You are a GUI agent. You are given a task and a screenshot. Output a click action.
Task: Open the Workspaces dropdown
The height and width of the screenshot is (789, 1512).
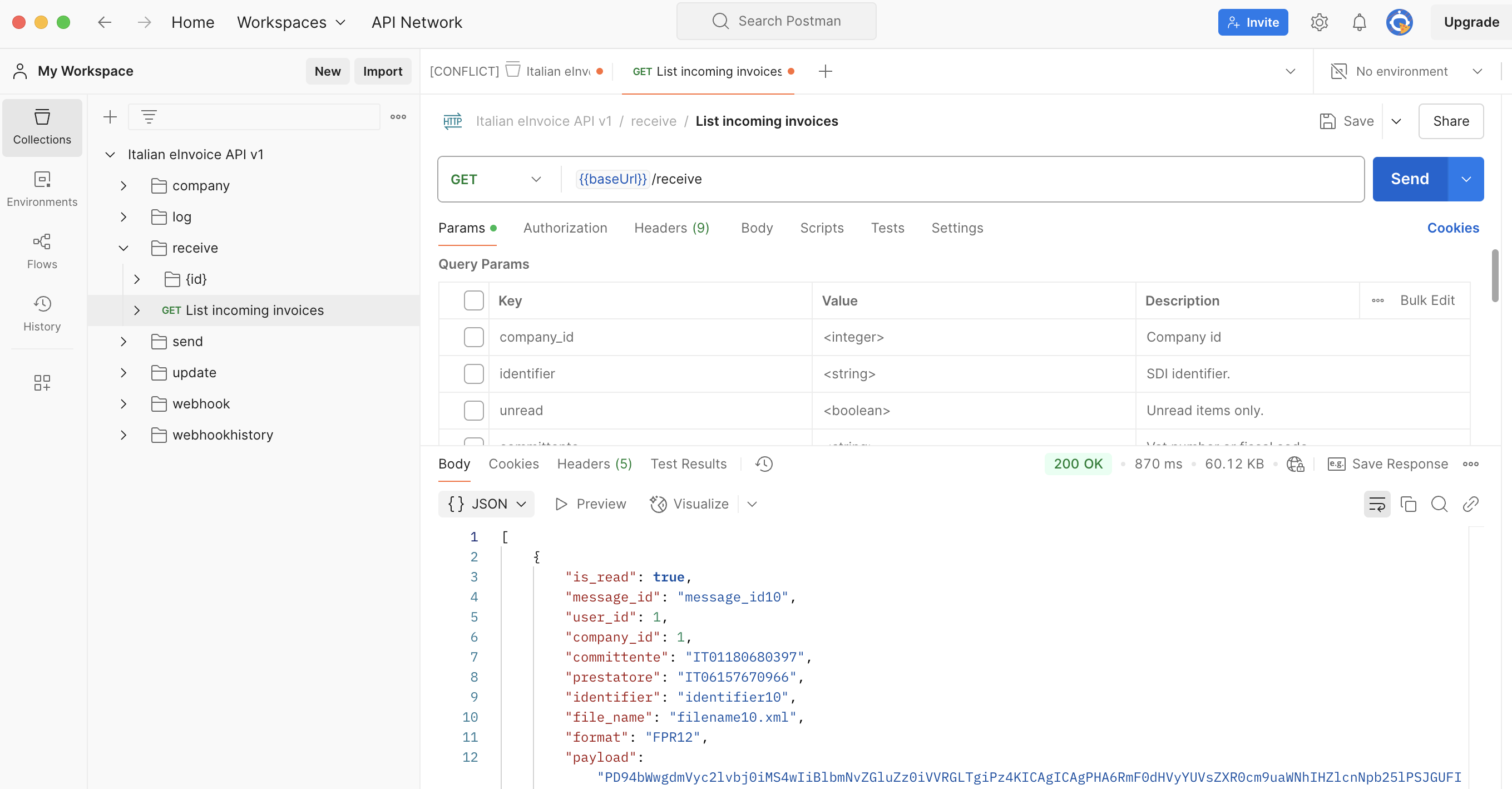click(291, 22)
